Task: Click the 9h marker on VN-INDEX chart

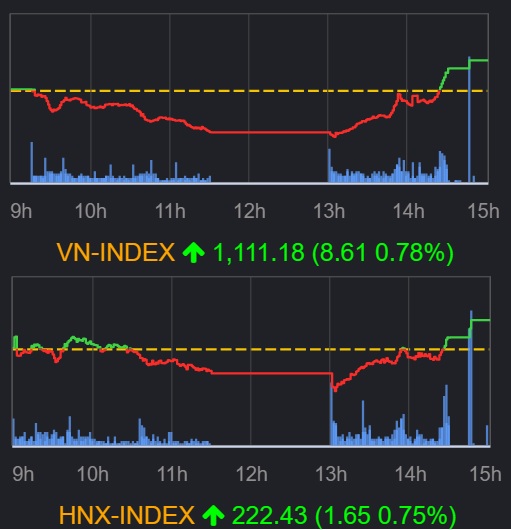Action: tap(21, 211)
